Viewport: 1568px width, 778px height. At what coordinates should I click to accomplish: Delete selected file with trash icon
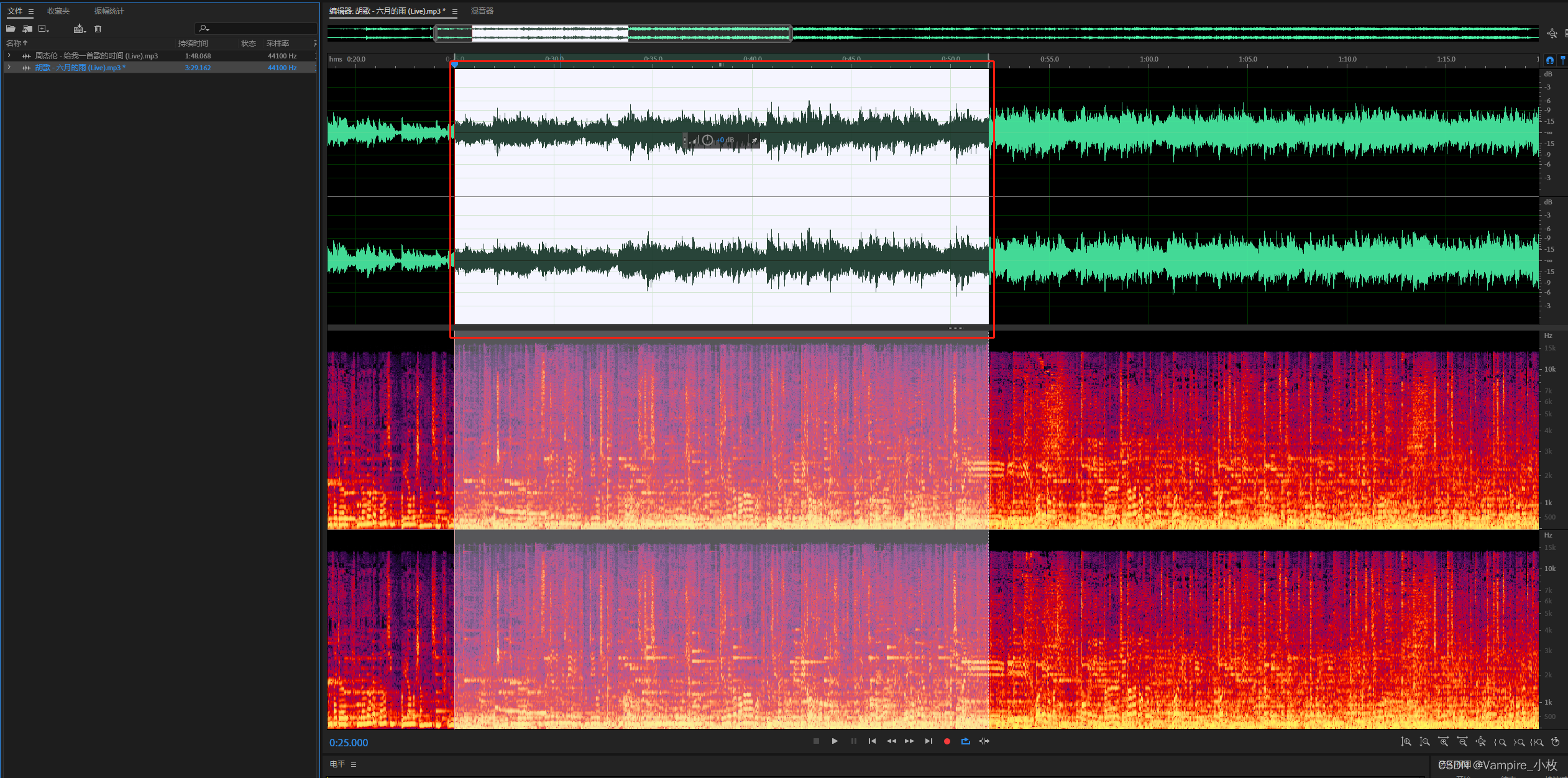[98, 29]
